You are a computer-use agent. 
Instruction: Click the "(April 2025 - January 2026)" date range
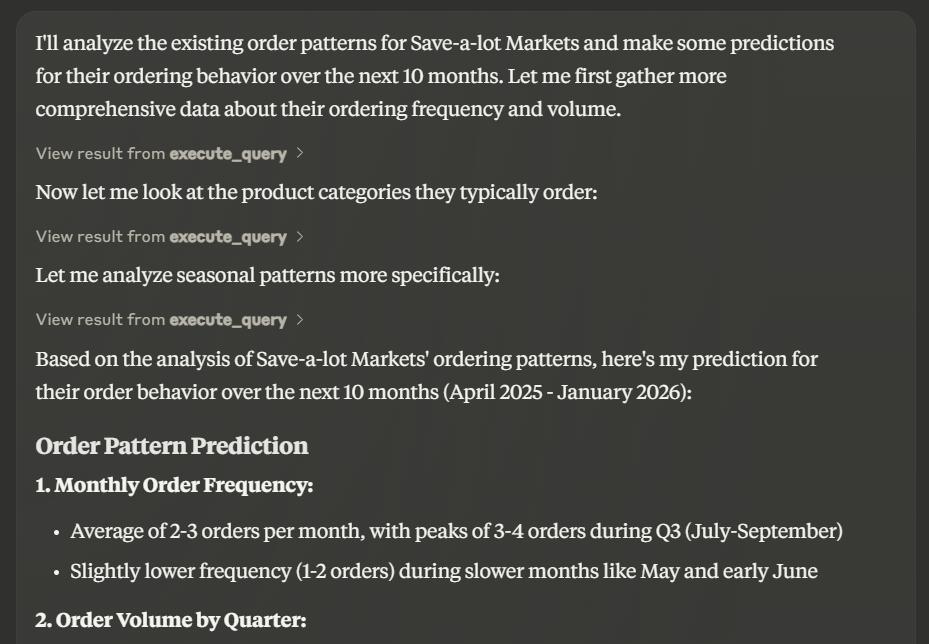coord(568,392)
